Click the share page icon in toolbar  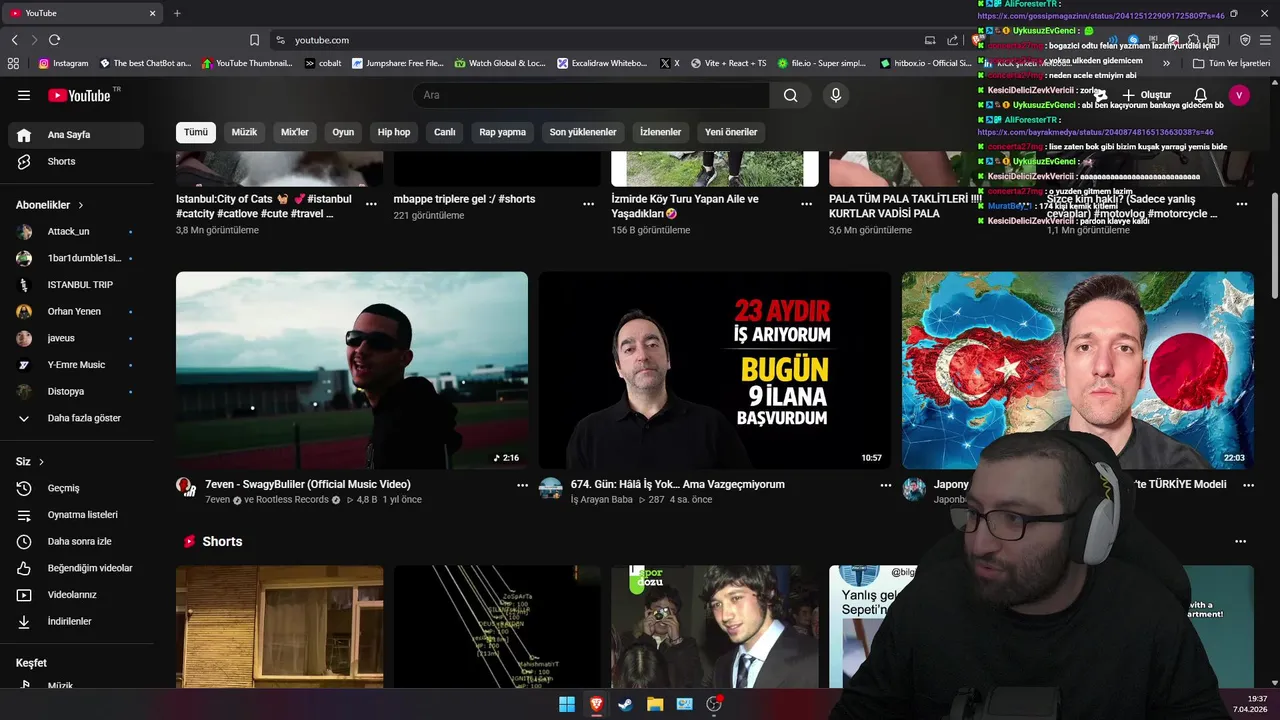tap(952, 40)
